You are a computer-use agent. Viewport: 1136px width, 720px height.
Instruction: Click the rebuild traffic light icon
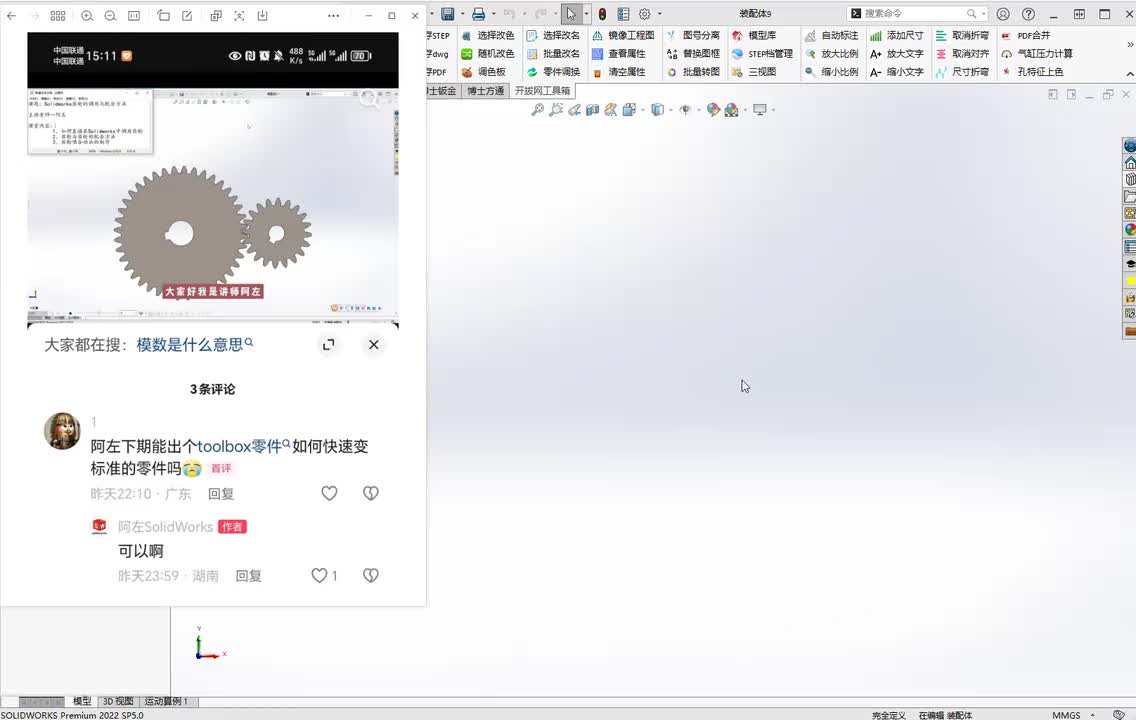click(x=602, y=14)
